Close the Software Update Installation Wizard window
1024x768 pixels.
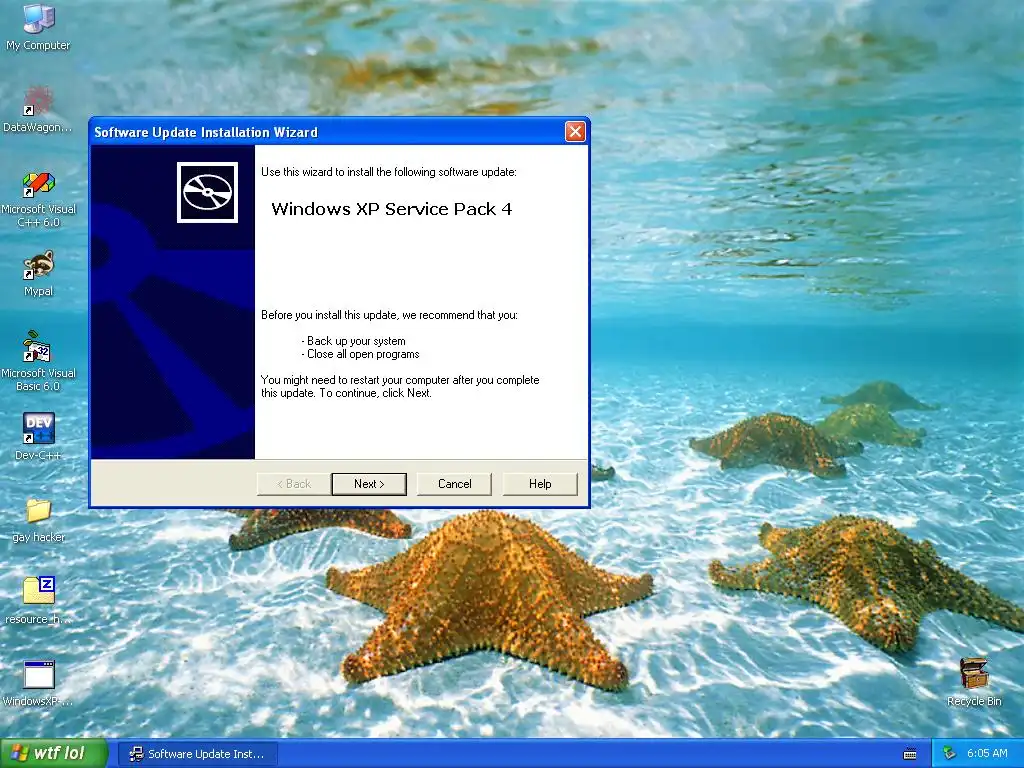(575, 132)
